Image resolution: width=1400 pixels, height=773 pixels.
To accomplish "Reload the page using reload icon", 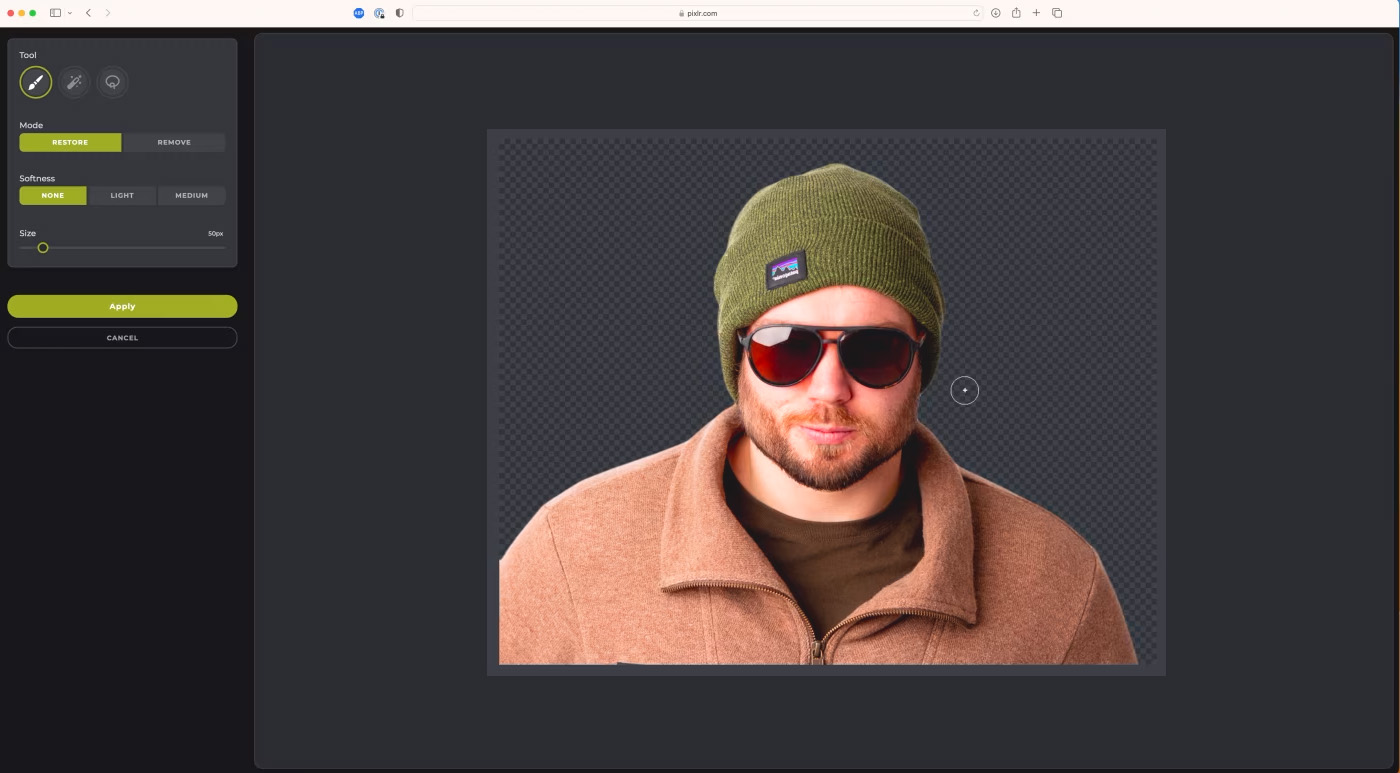I will click(x=976, y=13).
